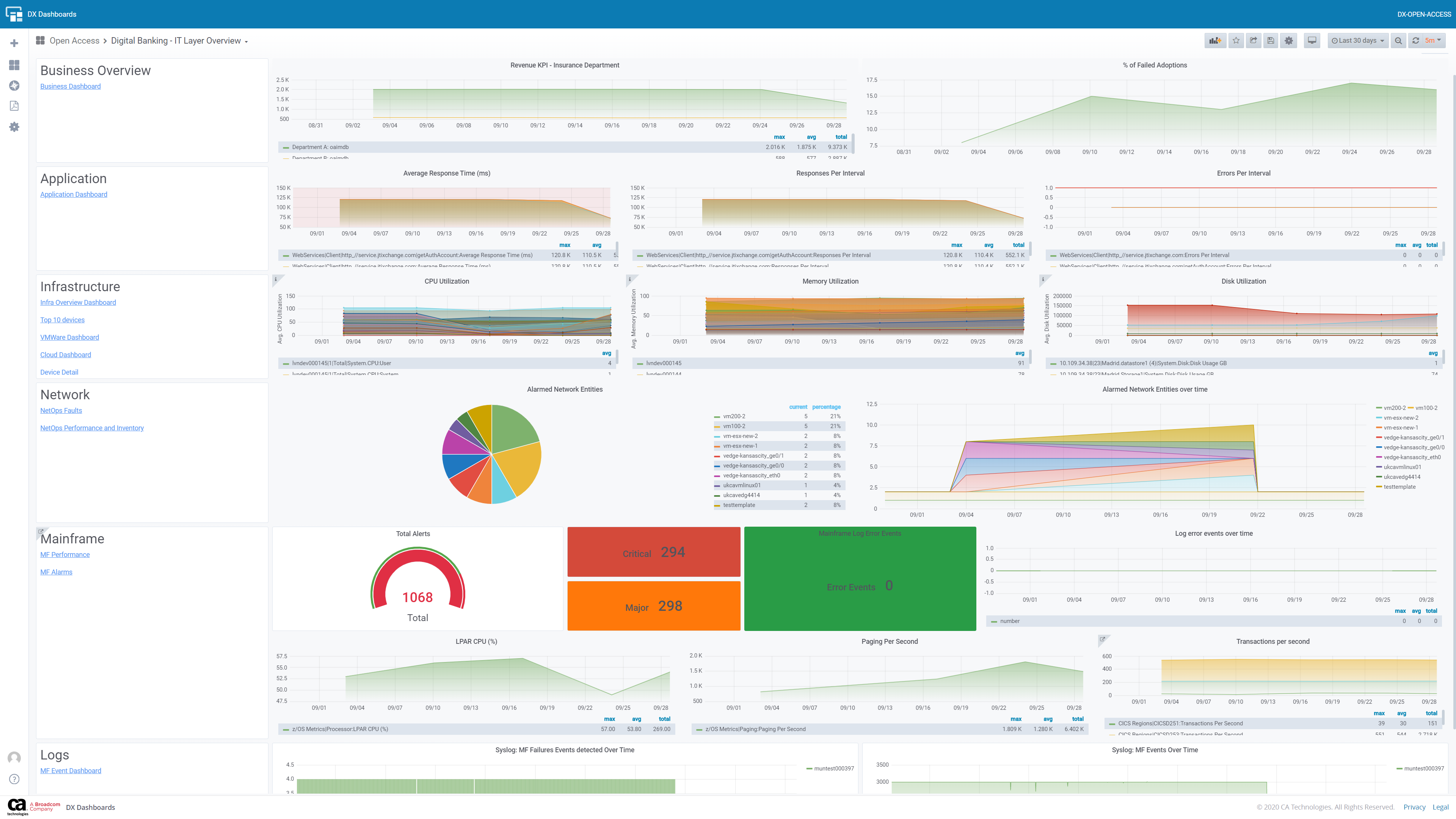The image size is (1456, 819).
Task: Refresh the dashboard now
Action: point(1415,41)
